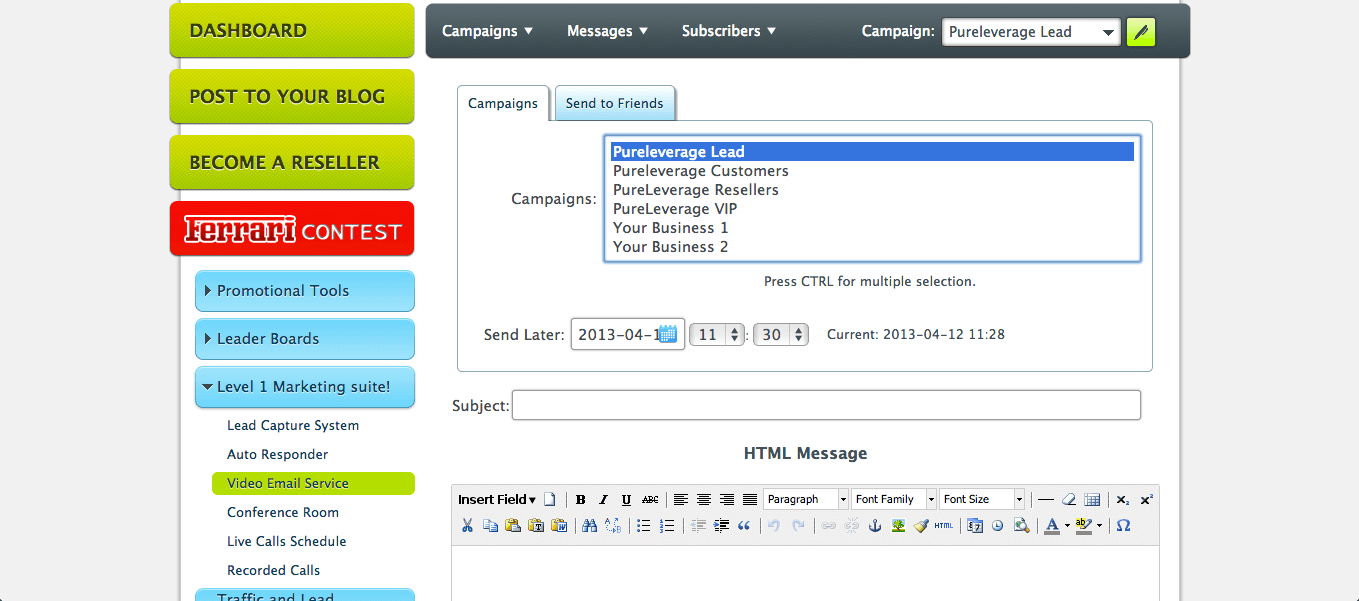The width and height of the screenshot is (1359, 601).
Task: Insert a table into the message
Action: [1092, 499]
